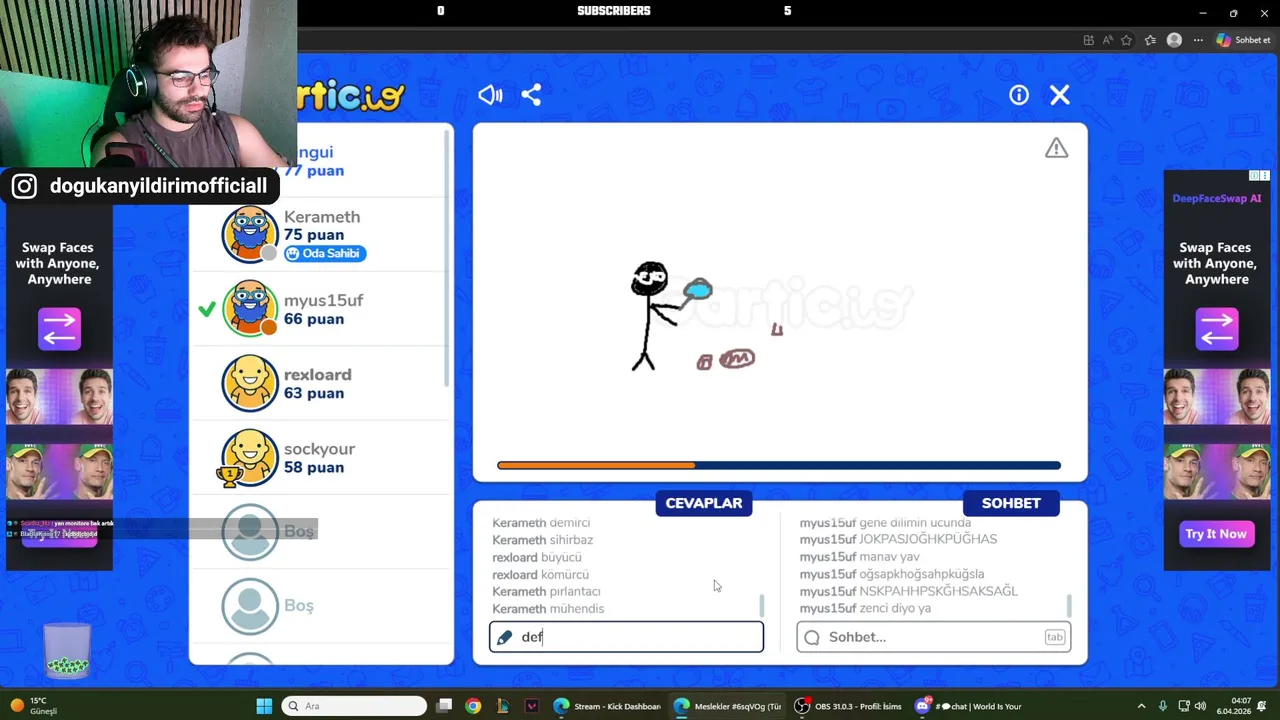Open the ad info icon on the right banner

[1255, 176]
